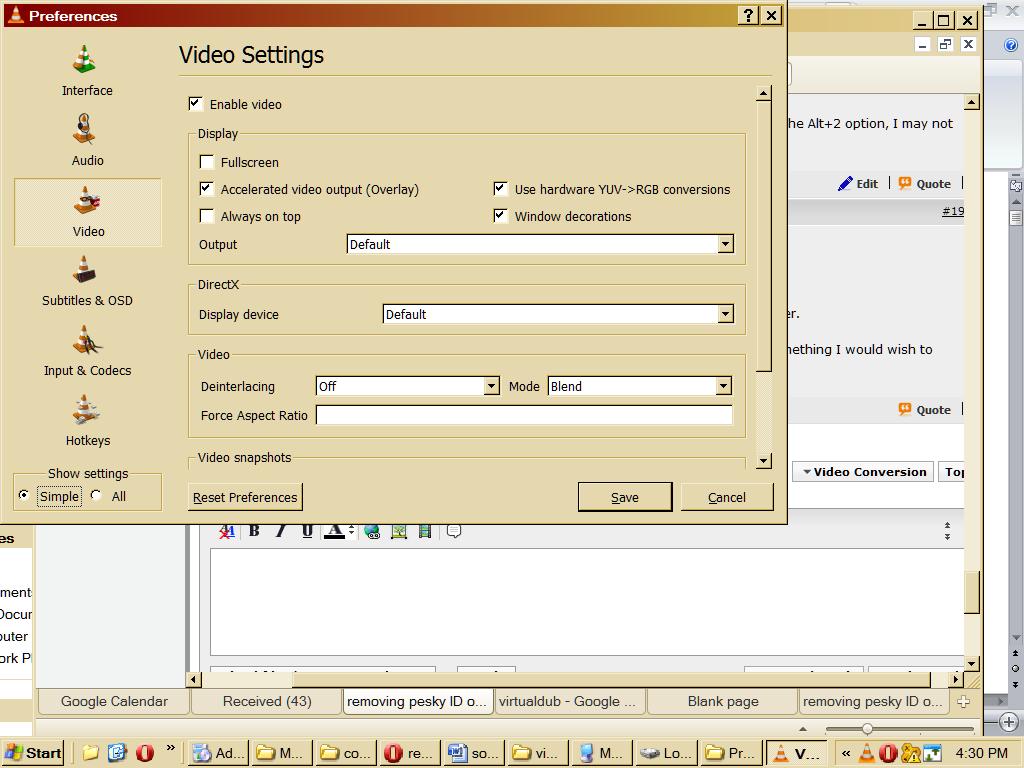Image resolution: width=1024 pixels, height=768 pixels.
Task: Open the folder icon in Quick Launch
Action: pos(90,753)
